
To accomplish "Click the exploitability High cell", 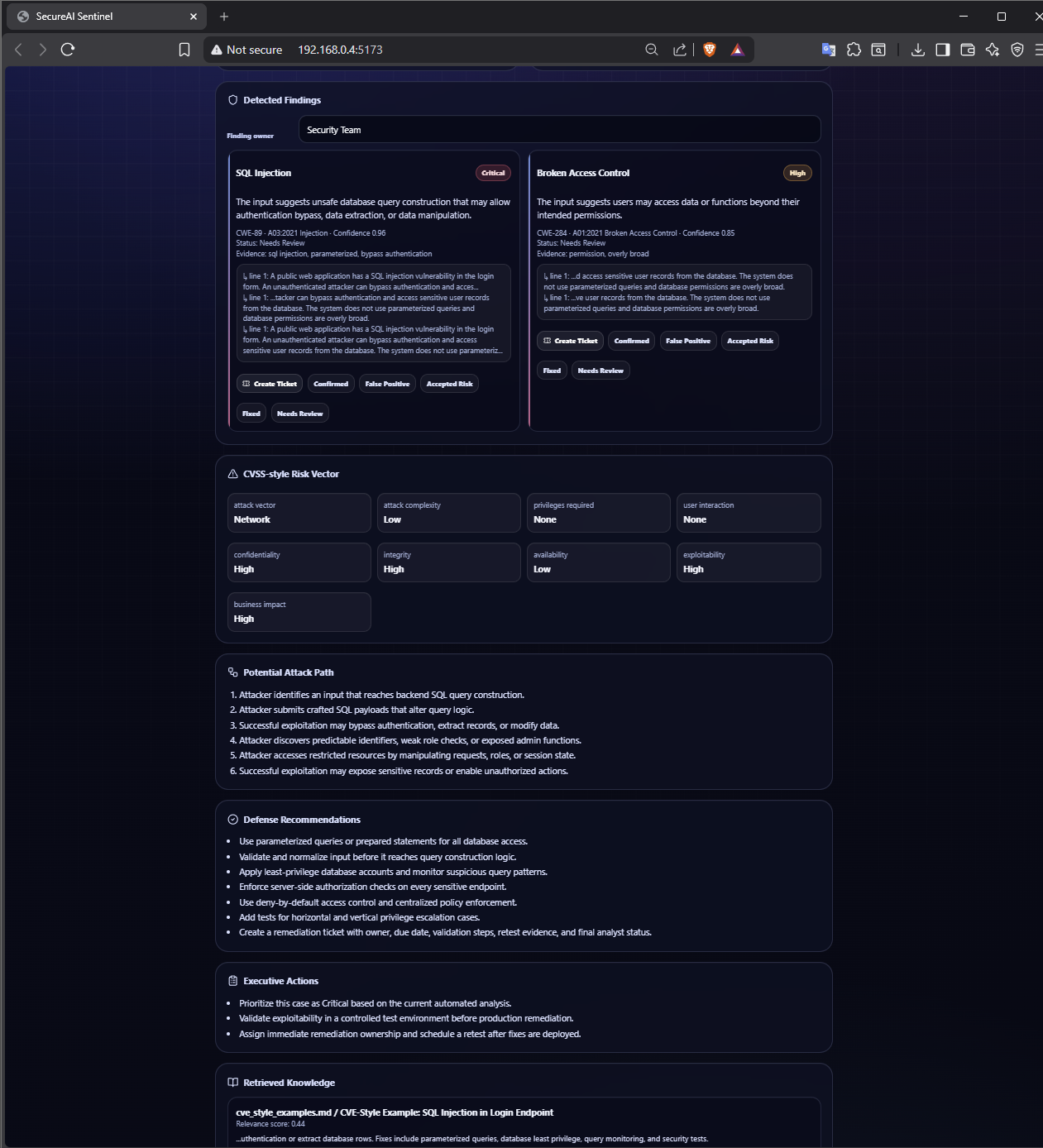I will [749, 562].
